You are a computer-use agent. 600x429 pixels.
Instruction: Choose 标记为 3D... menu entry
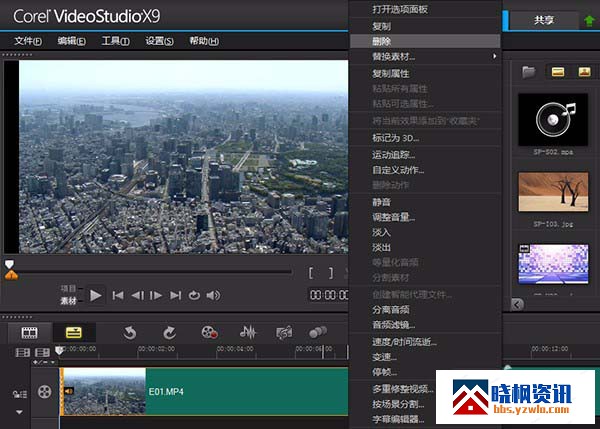click(425, 138)
